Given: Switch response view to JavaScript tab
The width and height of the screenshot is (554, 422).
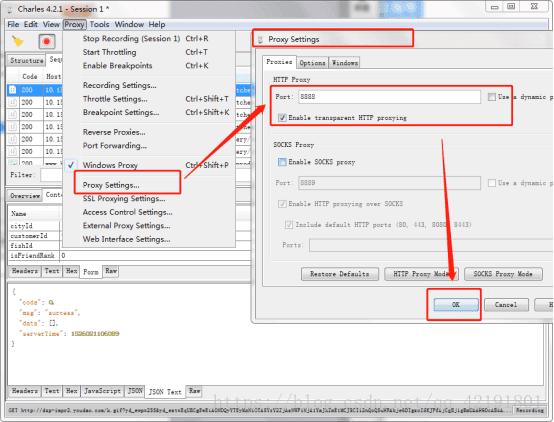Looking at the screenshot, I should coord(102,391).
